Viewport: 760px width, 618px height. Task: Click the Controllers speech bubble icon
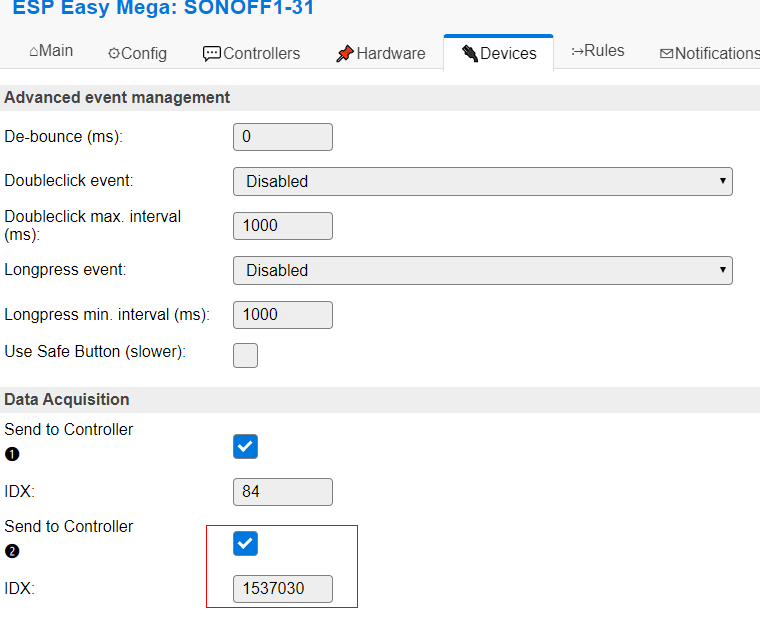(212, 54)
